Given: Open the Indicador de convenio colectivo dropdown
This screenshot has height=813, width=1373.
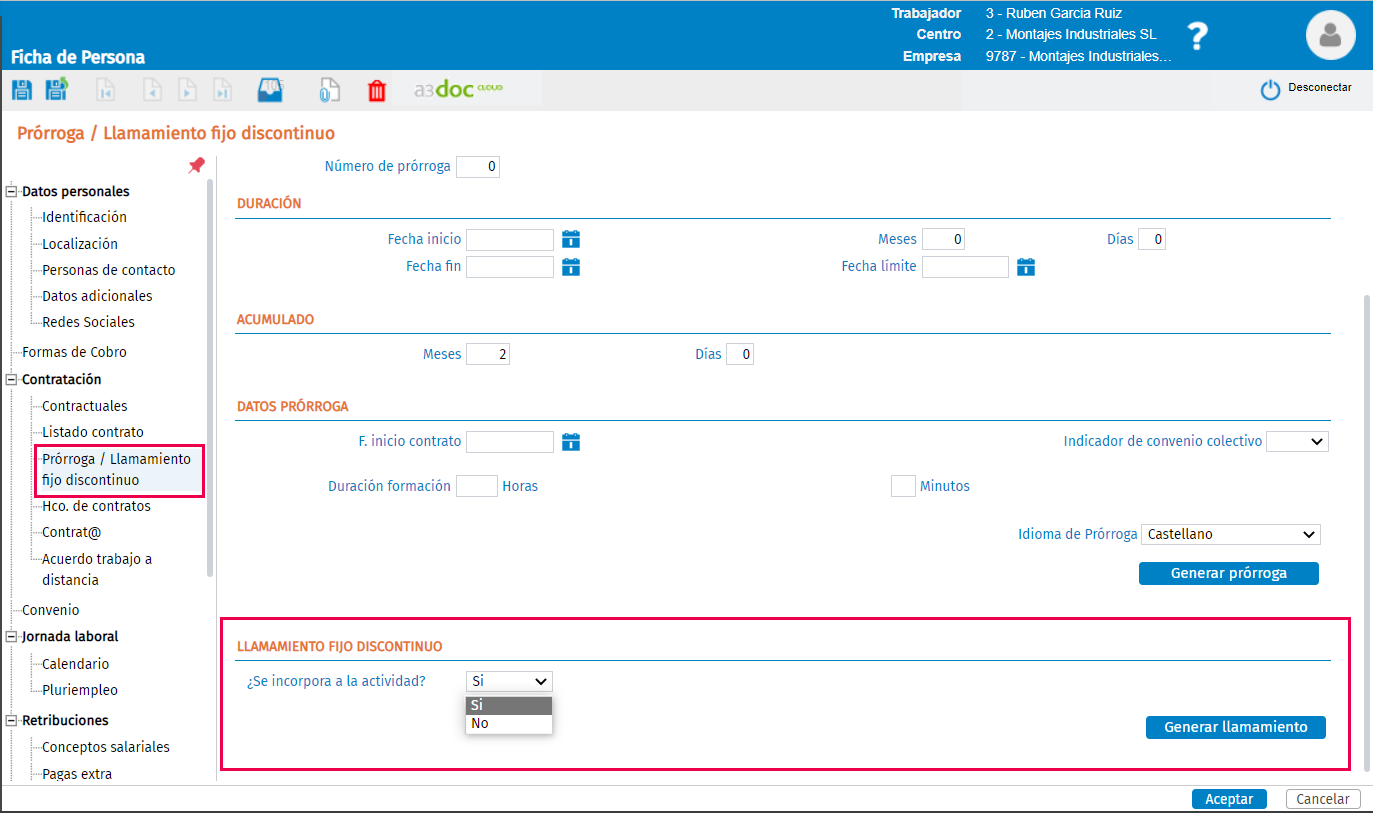Looking at the screenshot, I should point(1297,441).
